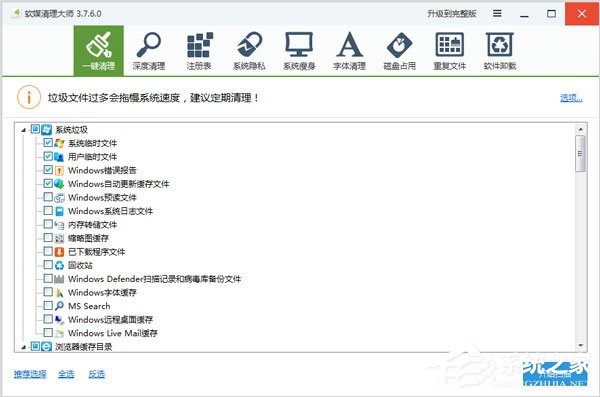Click the Windows Defender wall icon
Image resolution: width=600 pixels, height=397 pixels.
click(x=59, y=279)
